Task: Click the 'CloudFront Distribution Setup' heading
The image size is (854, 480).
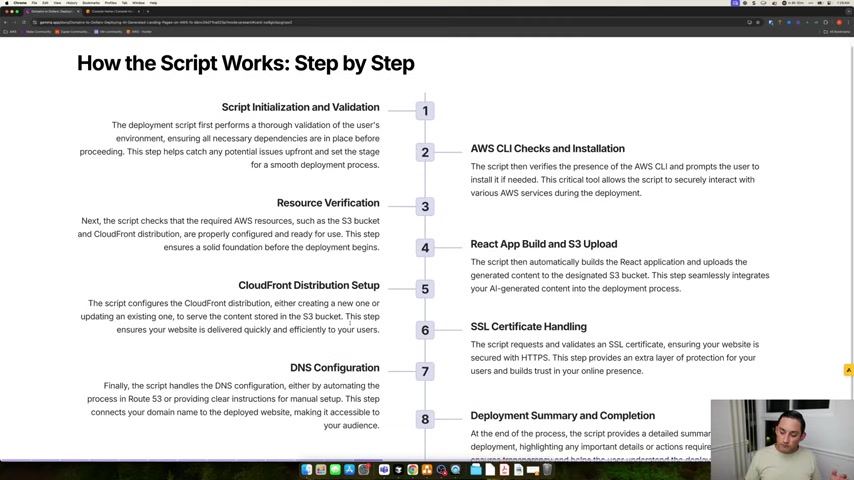Action: (309, 285)
